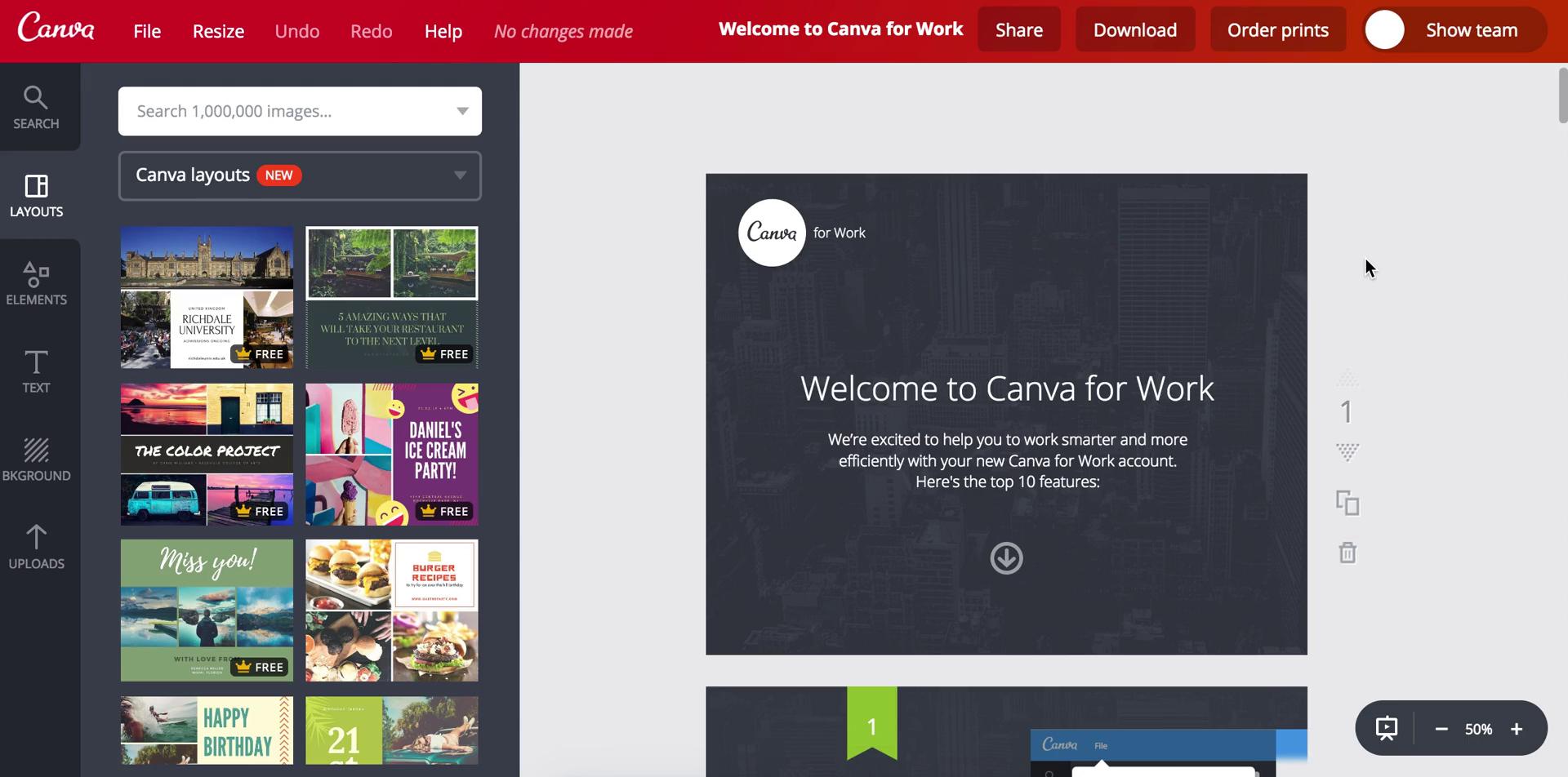This screenshot has height=777, width=1568.
Task: Click the for Work text beside logo
Action: coord(840,233)
